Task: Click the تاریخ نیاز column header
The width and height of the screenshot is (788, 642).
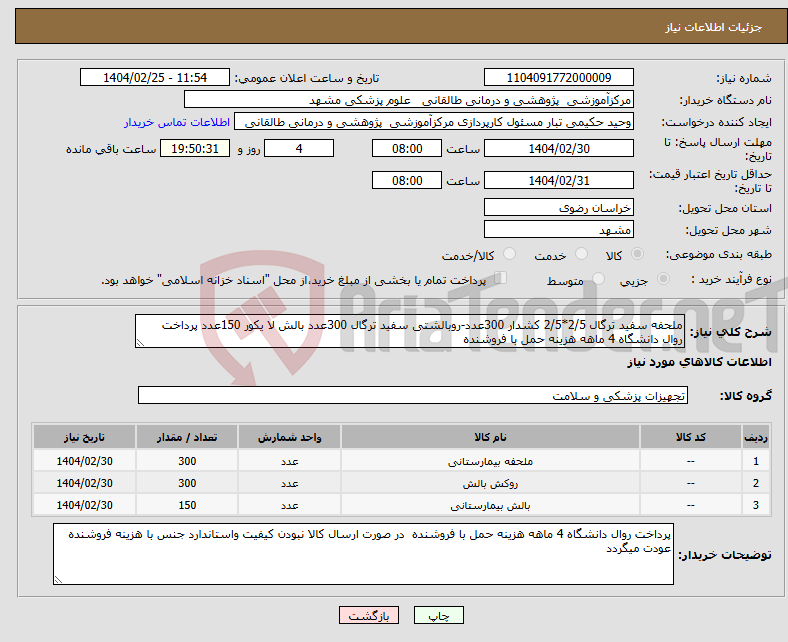Action: [84, 437]
